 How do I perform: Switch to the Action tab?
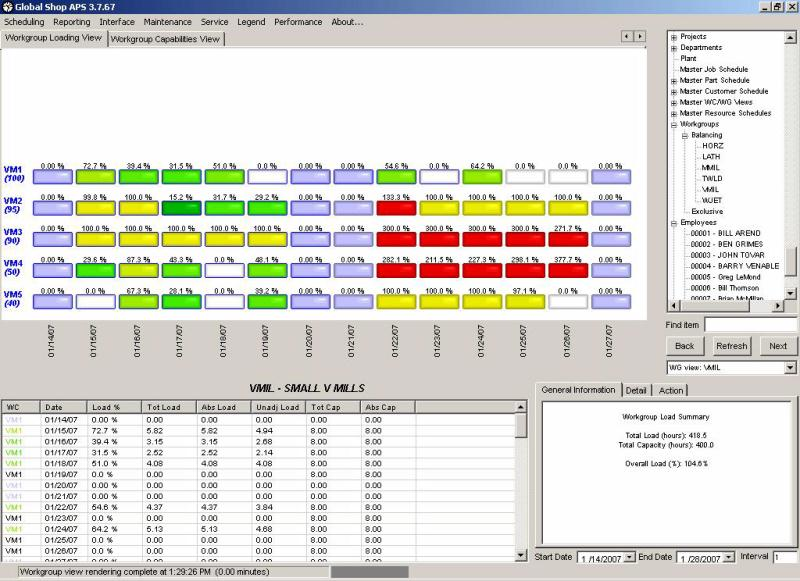(670, 391)
